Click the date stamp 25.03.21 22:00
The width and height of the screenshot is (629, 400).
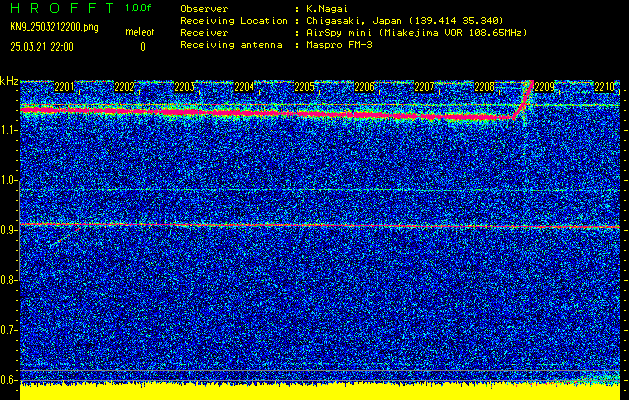(42, 47)
